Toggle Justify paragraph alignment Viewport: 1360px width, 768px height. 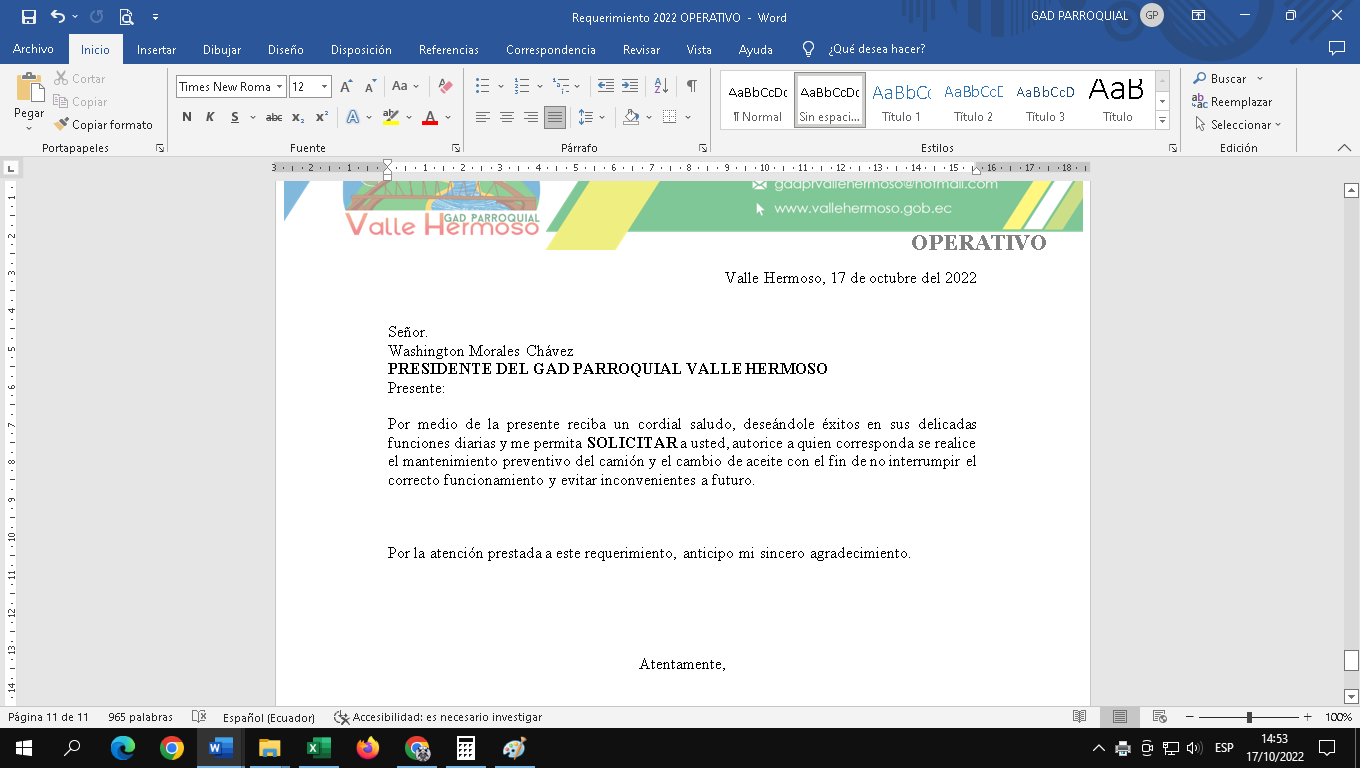click(555, 117)
